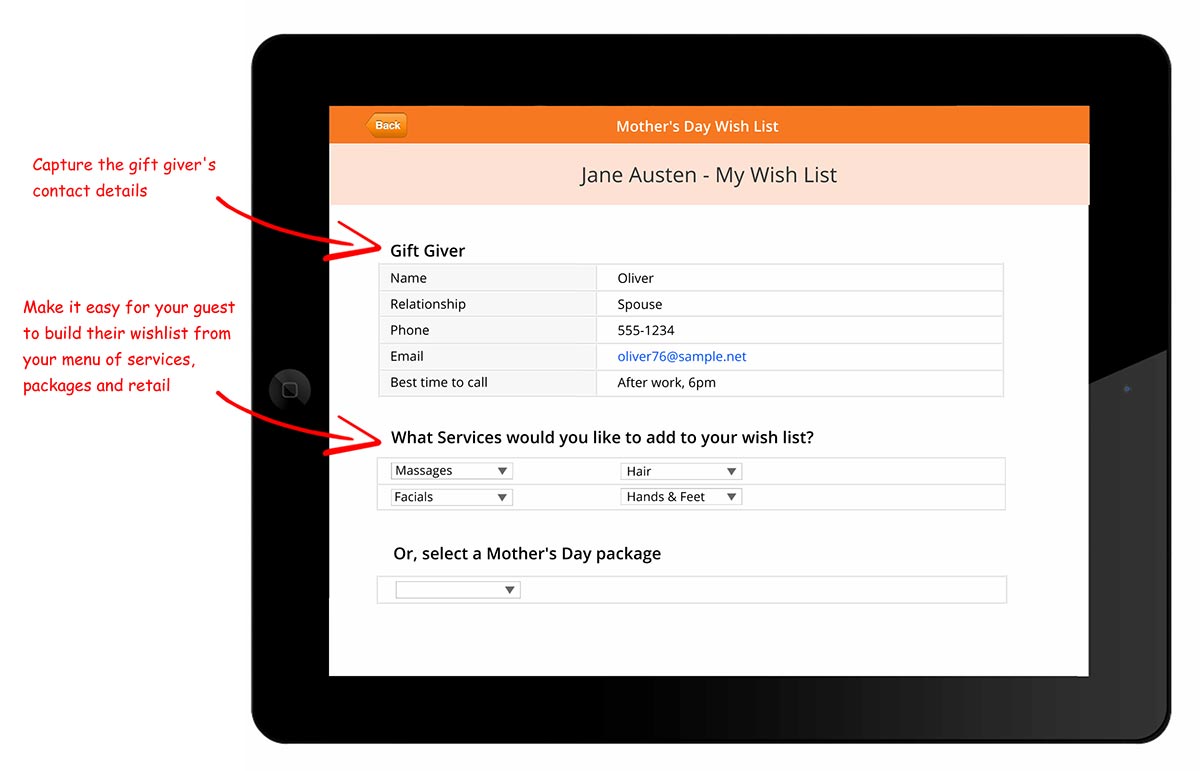Click the Back button in the orange header
Viewport: 1200px width, 771px height.
tap(386, 125)
